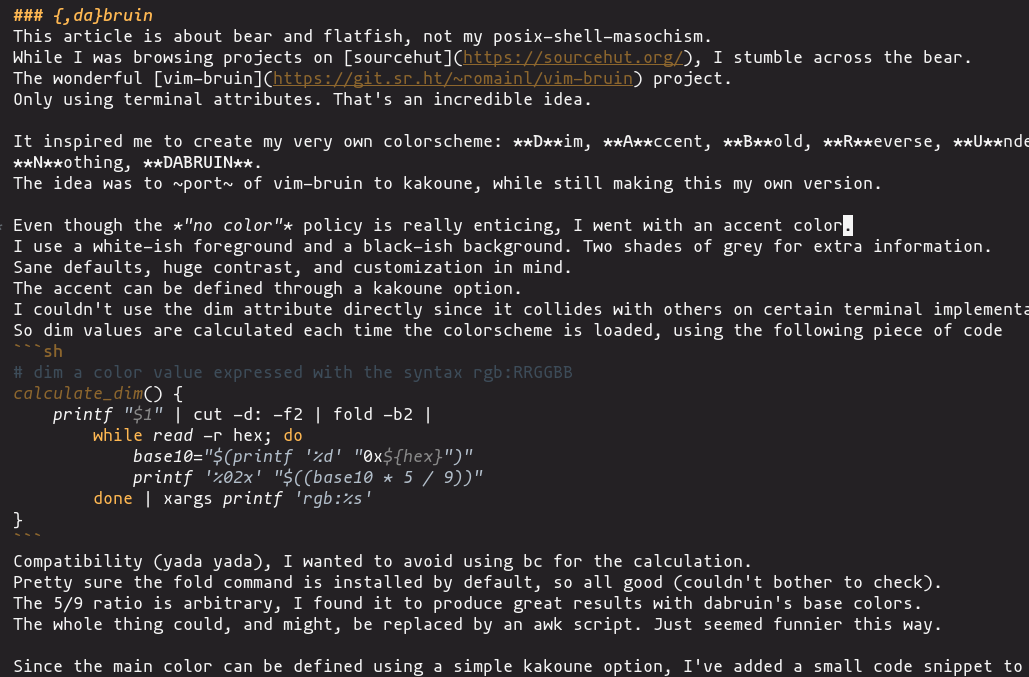
Task: Click the "base10=" variable assignment
Action: tap(166, 456)
